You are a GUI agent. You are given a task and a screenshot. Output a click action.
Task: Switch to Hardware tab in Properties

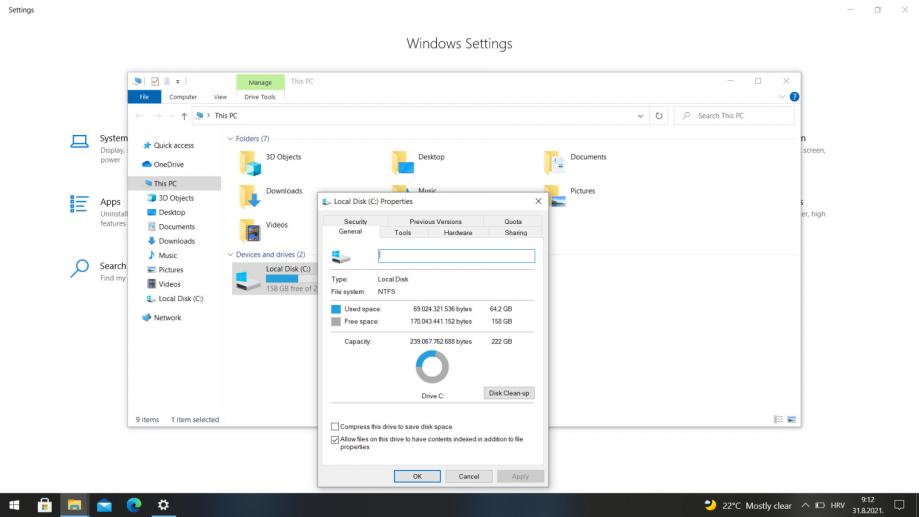click(458, 233)
